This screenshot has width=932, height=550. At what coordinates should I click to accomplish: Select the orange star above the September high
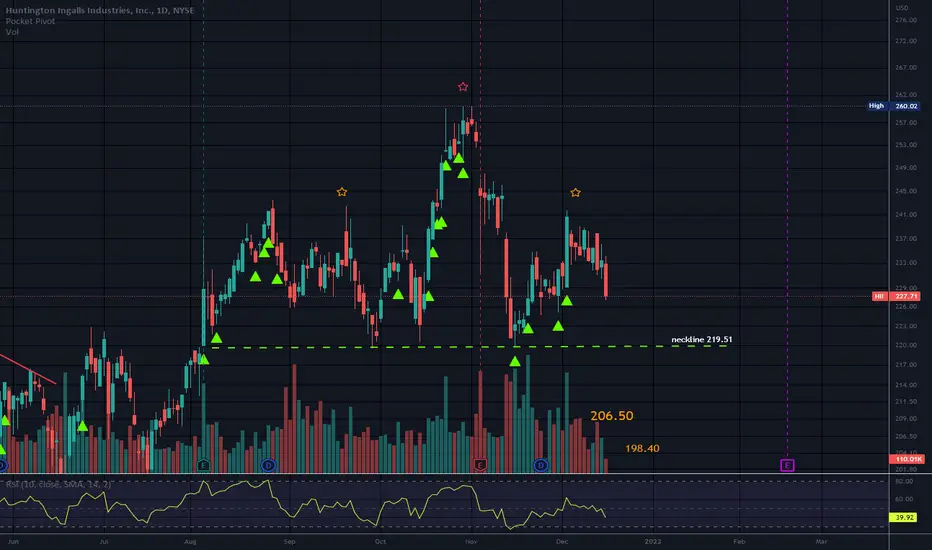[342, 191]
